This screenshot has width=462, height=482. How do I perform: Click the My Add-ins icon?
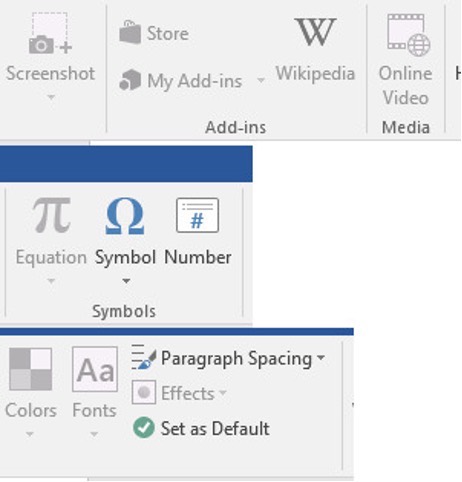(130, 80)
